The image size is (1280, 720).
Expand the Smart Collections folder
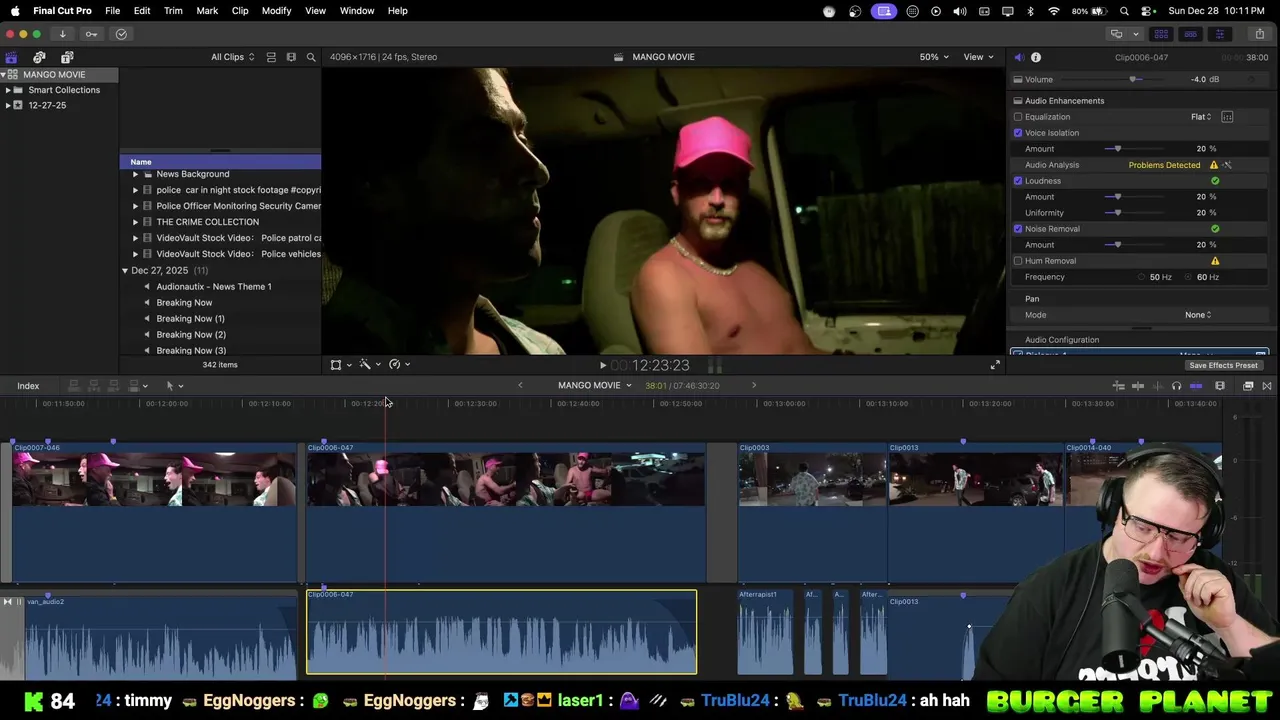(x=8, y=90)
